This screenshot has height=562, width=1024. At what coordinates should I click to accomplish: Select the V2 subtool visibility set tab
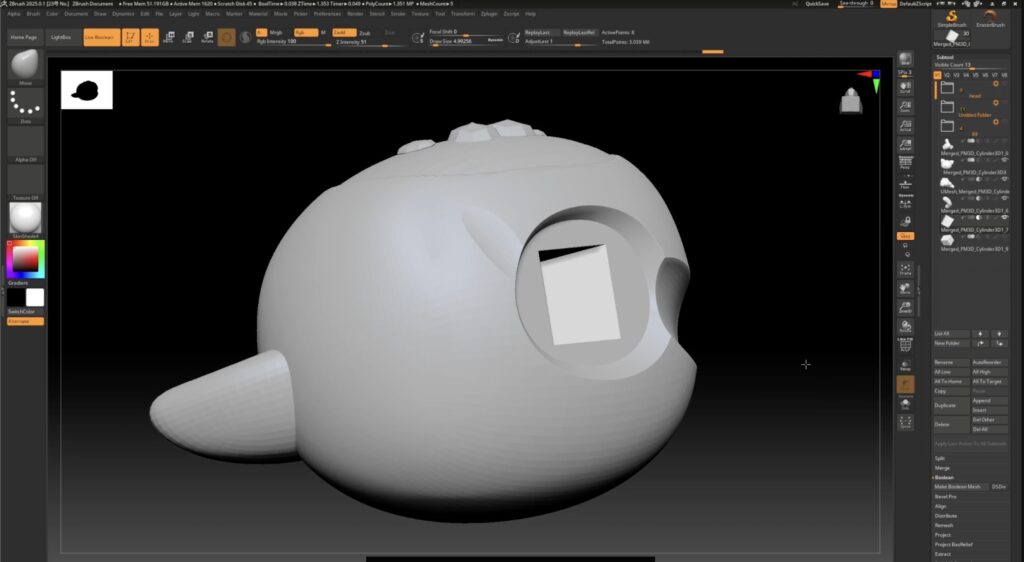(x=946, y=75)
